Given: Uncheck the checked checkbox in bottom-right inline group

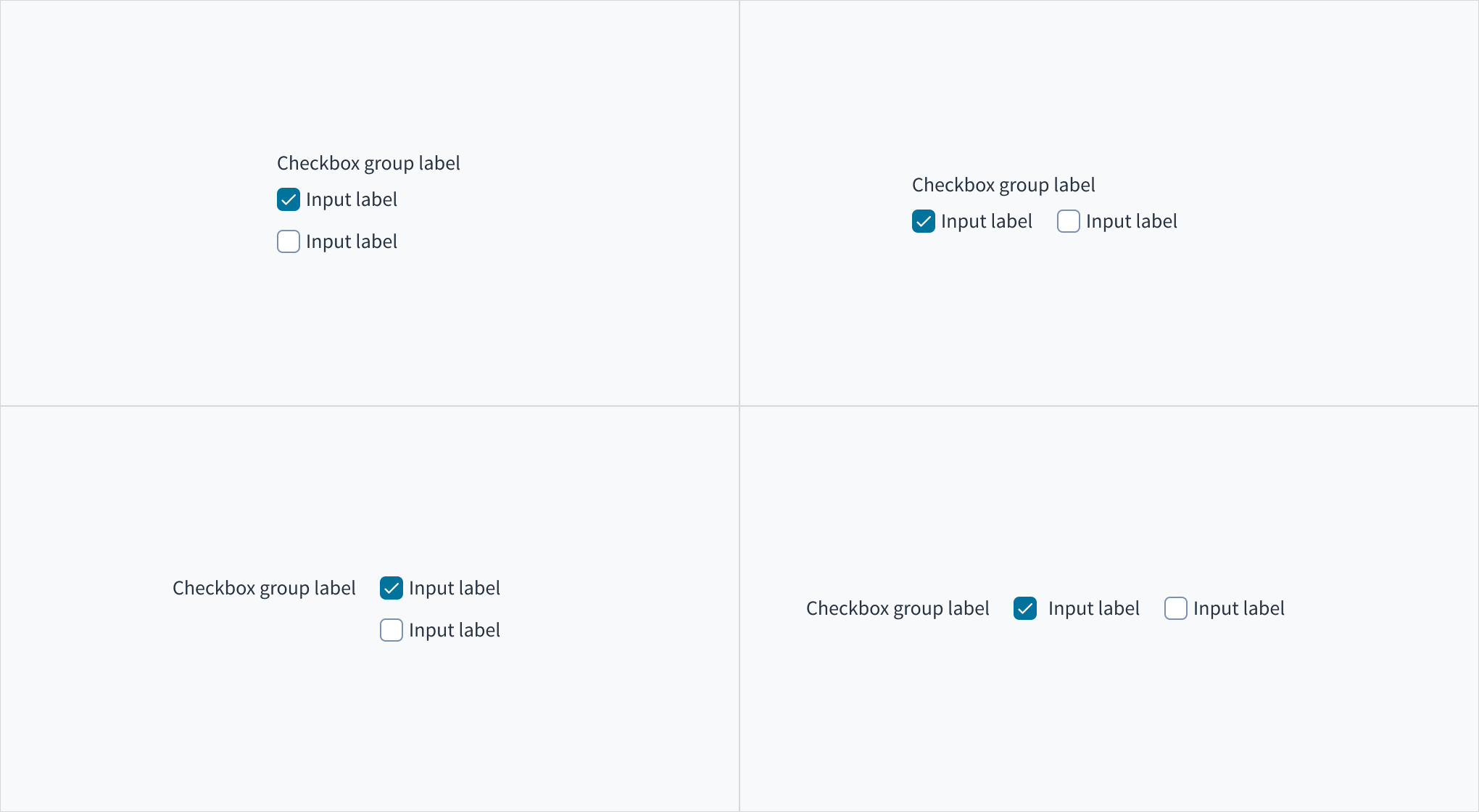Looking at the screenshot, I should pyautogui.click(x=1025, y=608).
